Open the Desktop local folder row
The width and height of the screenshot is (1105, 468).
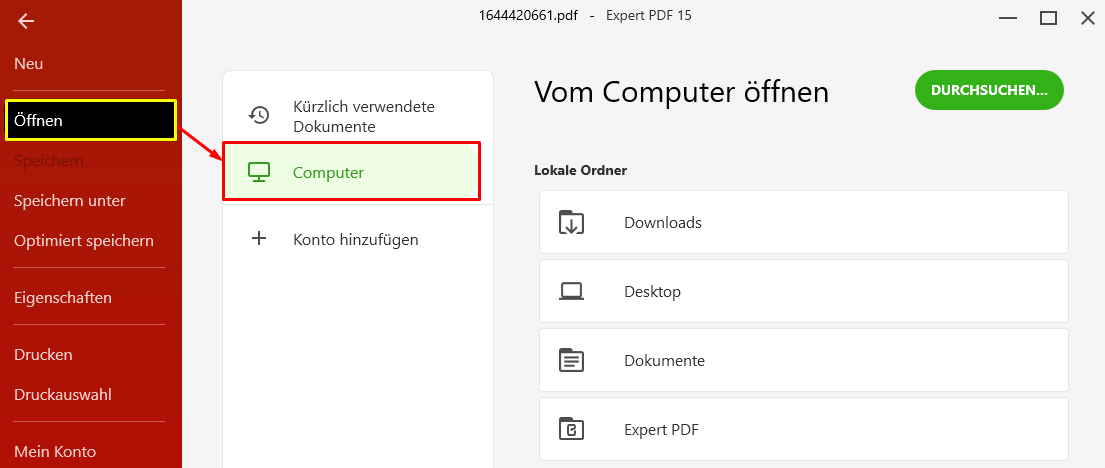click(803, 291)
